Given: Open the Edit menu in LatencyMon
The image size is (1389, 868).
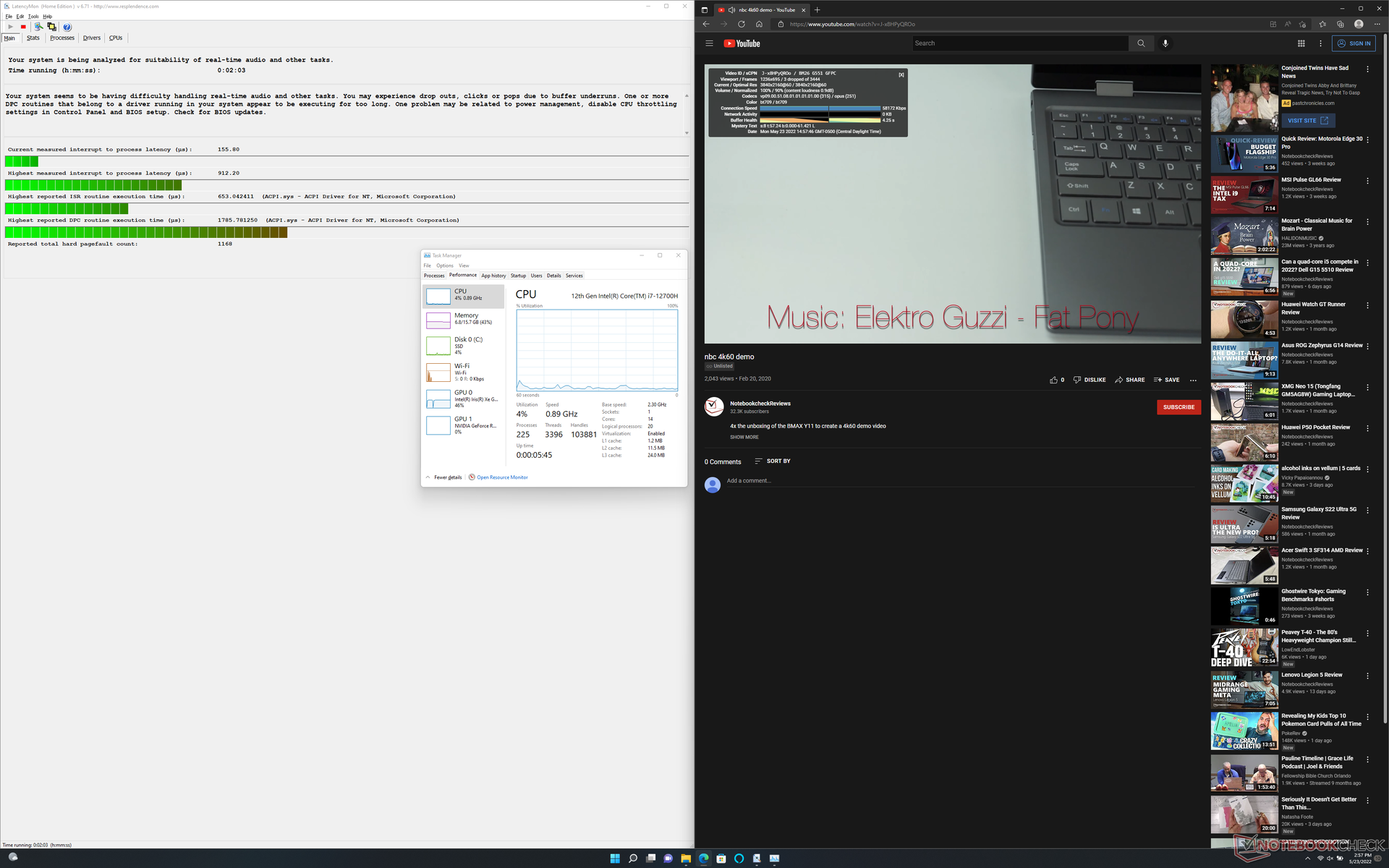Looking at the screenshot, I should (20, 16).
